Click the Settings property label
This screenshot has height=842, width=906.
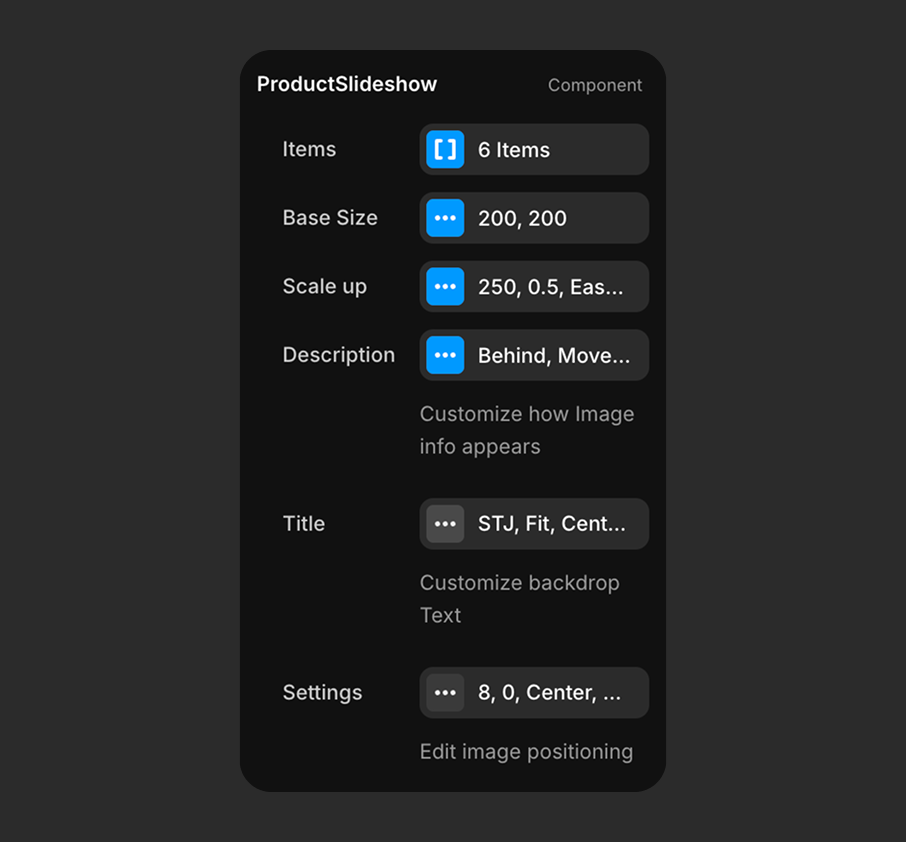click(x=322, y=693)
